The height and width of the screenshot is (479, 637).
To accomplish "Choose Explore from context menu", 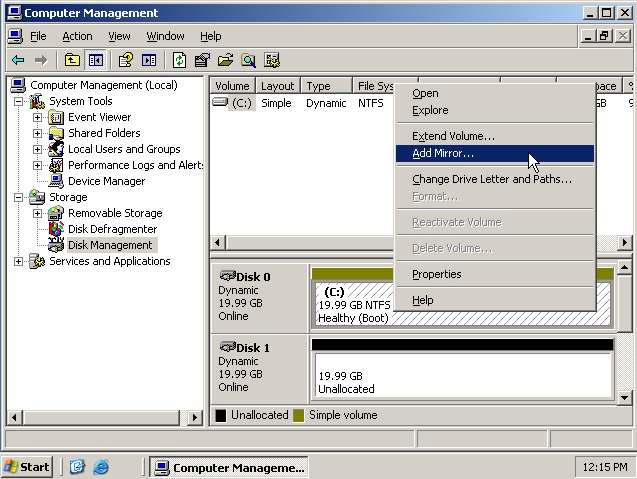I will pyautogui.click(x=495, y=111).
